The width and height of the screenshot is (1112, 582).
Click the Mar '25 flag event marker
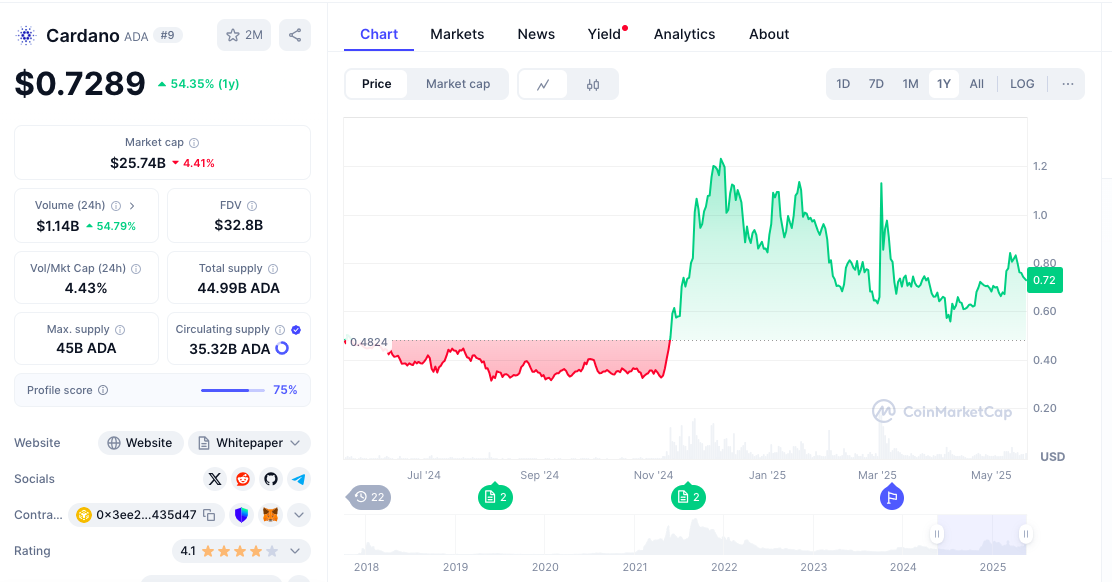[891, 496]
